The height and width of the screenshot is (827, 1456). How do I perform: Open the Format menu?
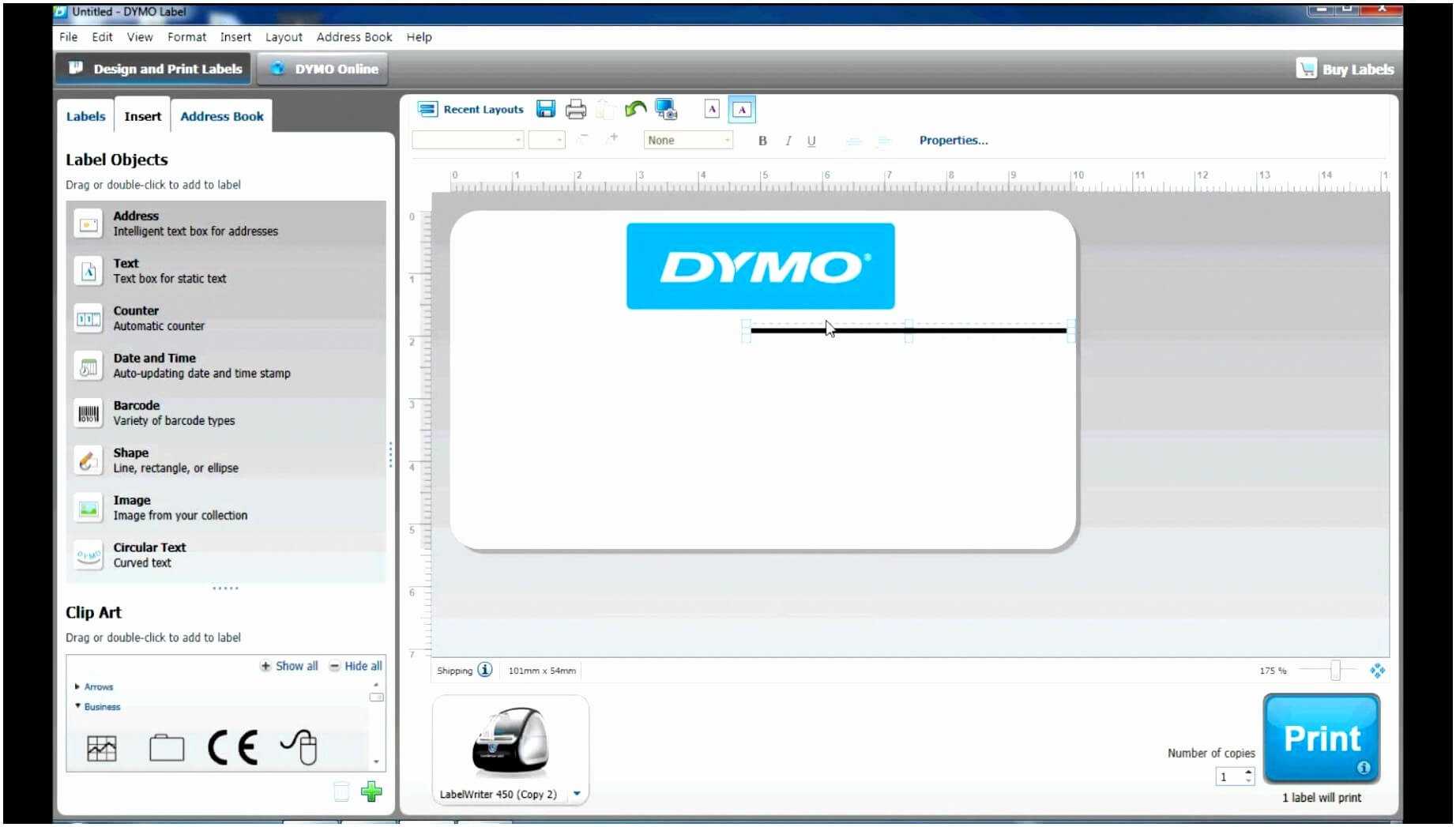click(x=186, y=37)
